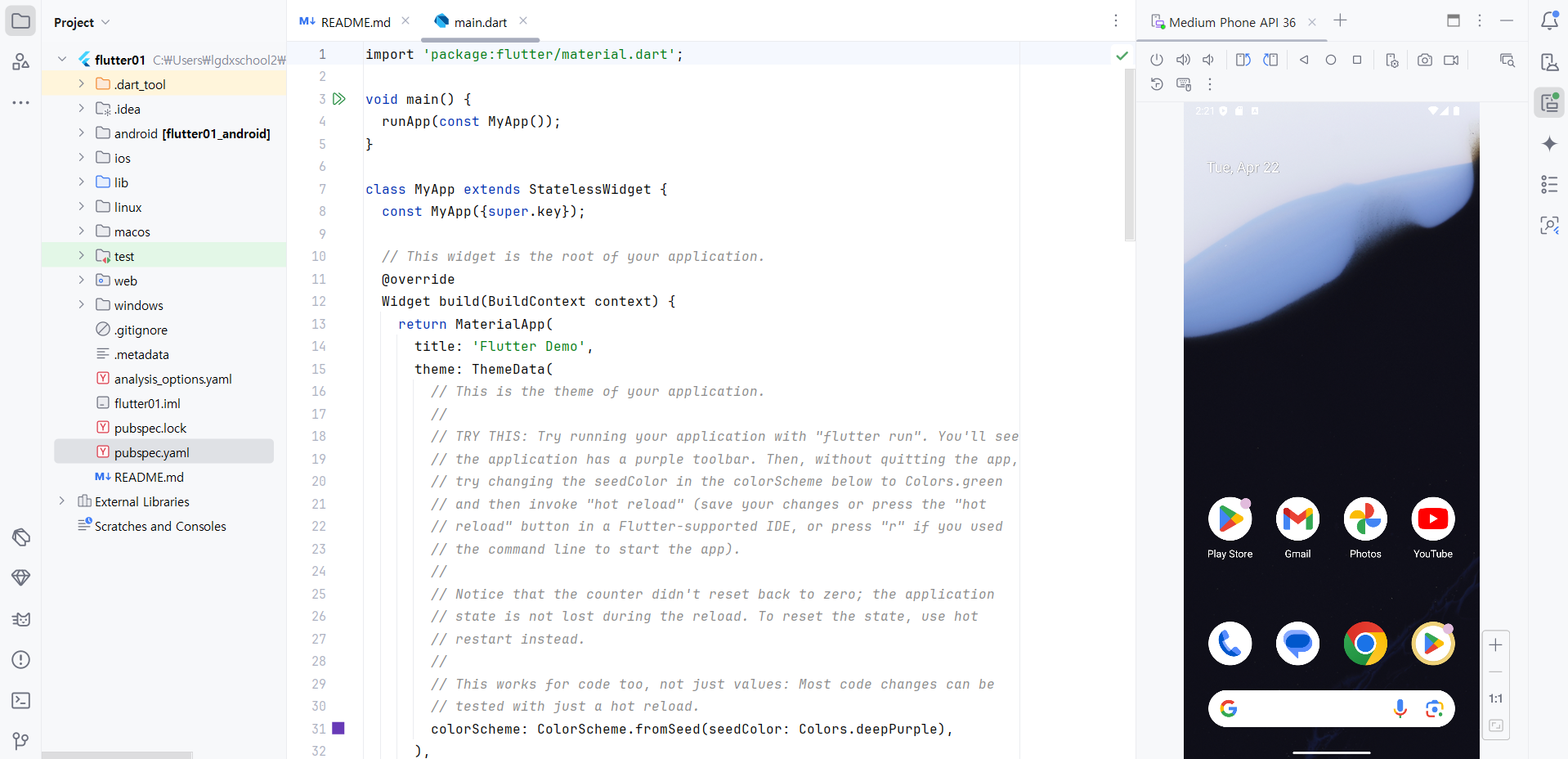The width and height of the screenshot is (1568, 759).
Task: Open the Device Manager panel
Action: (x=1549, y=62)
